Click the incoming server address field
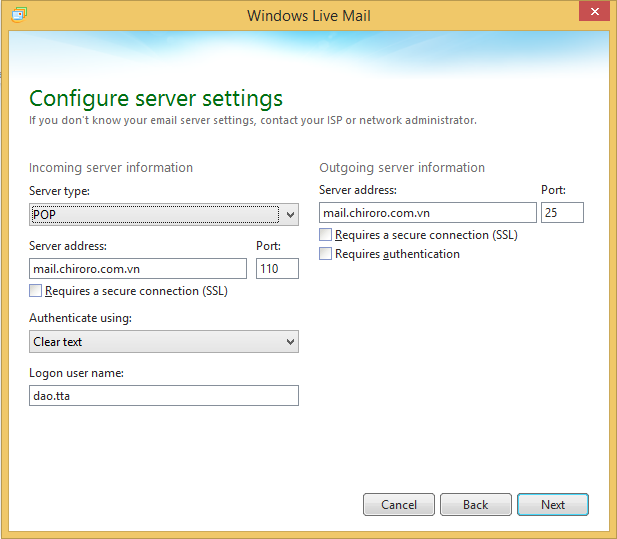This screenshot has height=539, width=617. [x=138, y=268]
